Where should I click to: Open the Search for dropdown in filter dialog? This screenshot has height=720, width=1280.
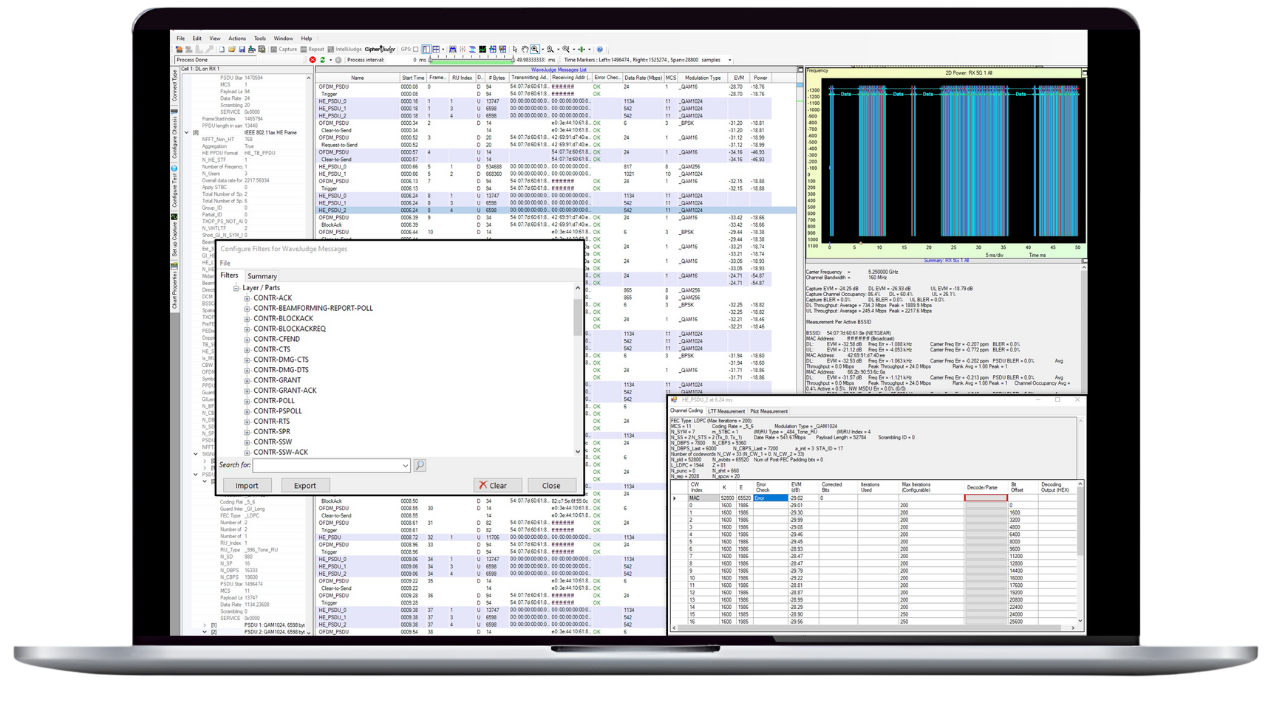405,465
